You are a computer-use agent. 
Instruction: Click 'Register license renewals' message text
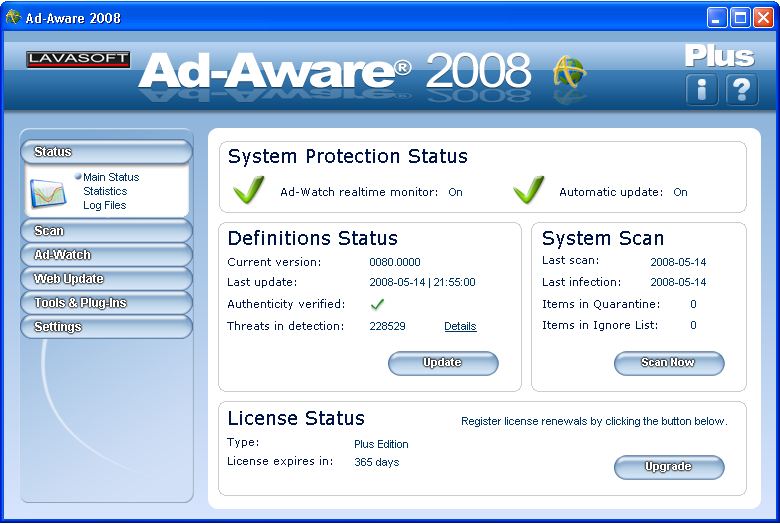[594, 421]
